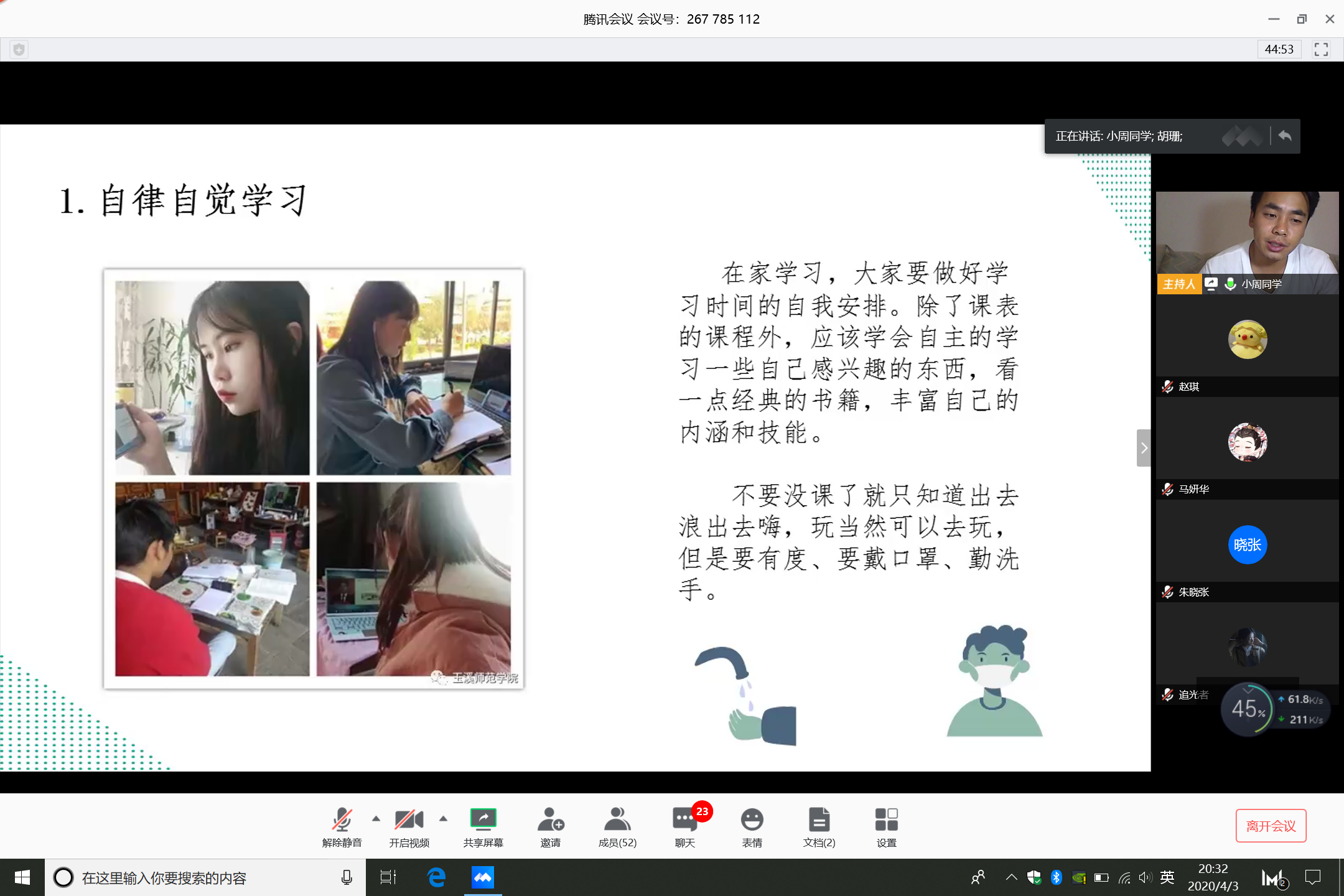Expand video options arrow beside camera
Screen dimensions: 1344x896
[443, 819]
